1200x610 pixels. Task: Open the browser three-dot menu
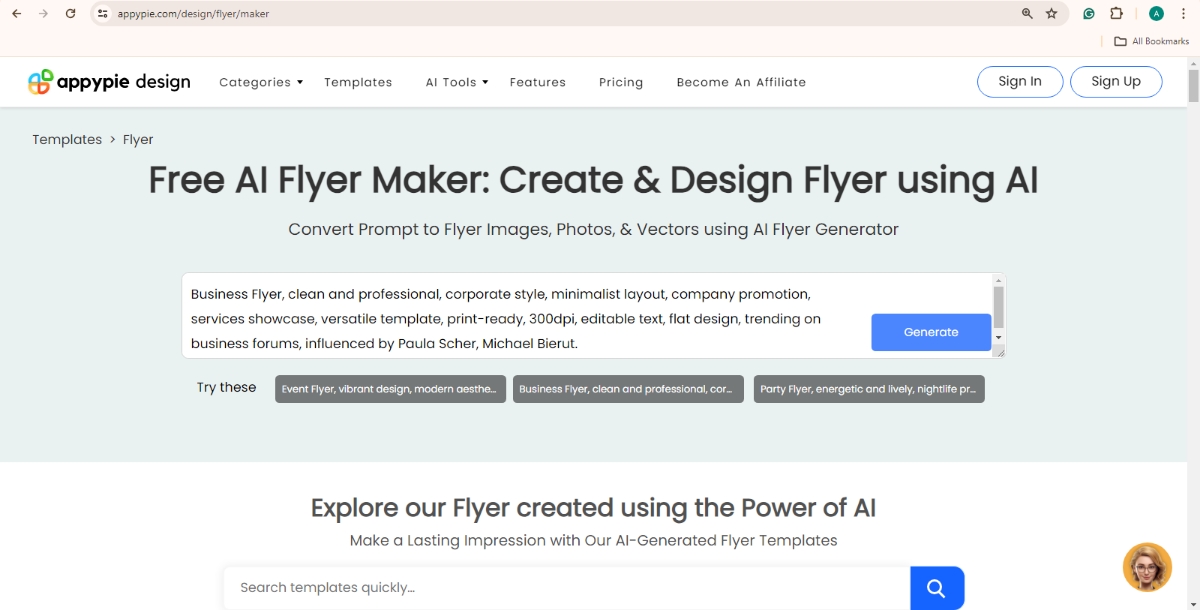coord(1183,14)
